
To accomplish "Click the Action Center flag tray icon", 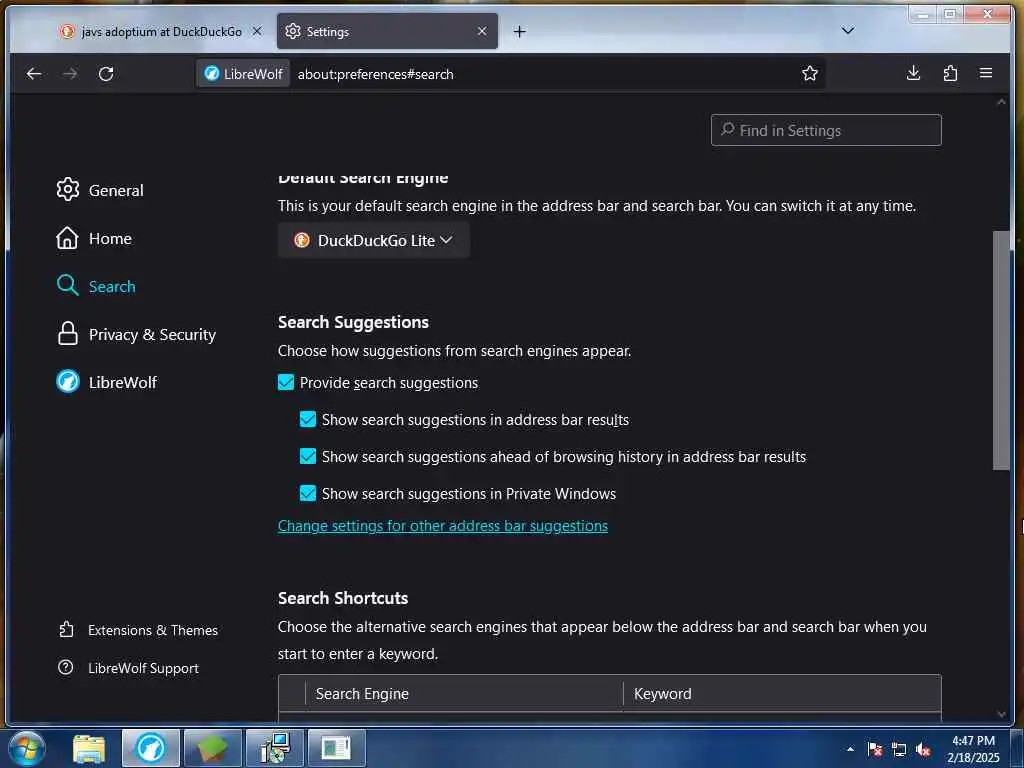I will (875, 749).
